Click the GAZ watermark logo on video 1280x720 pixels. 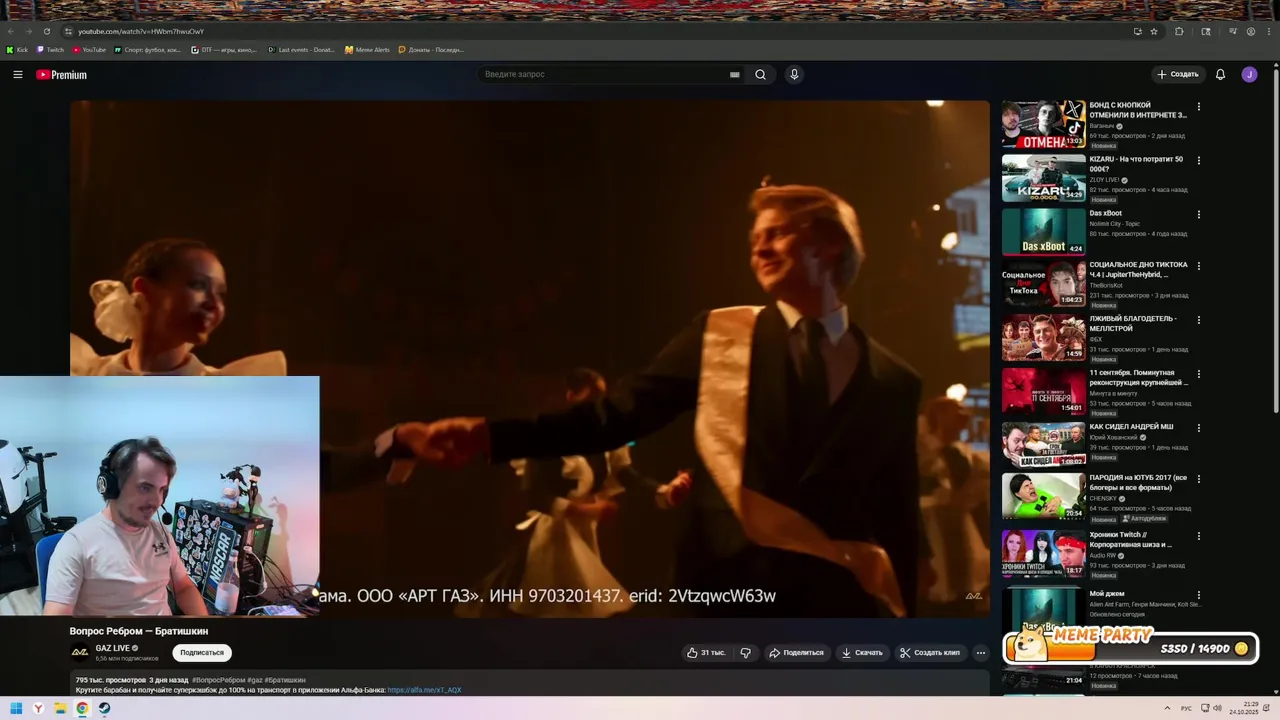click(973, 596)
